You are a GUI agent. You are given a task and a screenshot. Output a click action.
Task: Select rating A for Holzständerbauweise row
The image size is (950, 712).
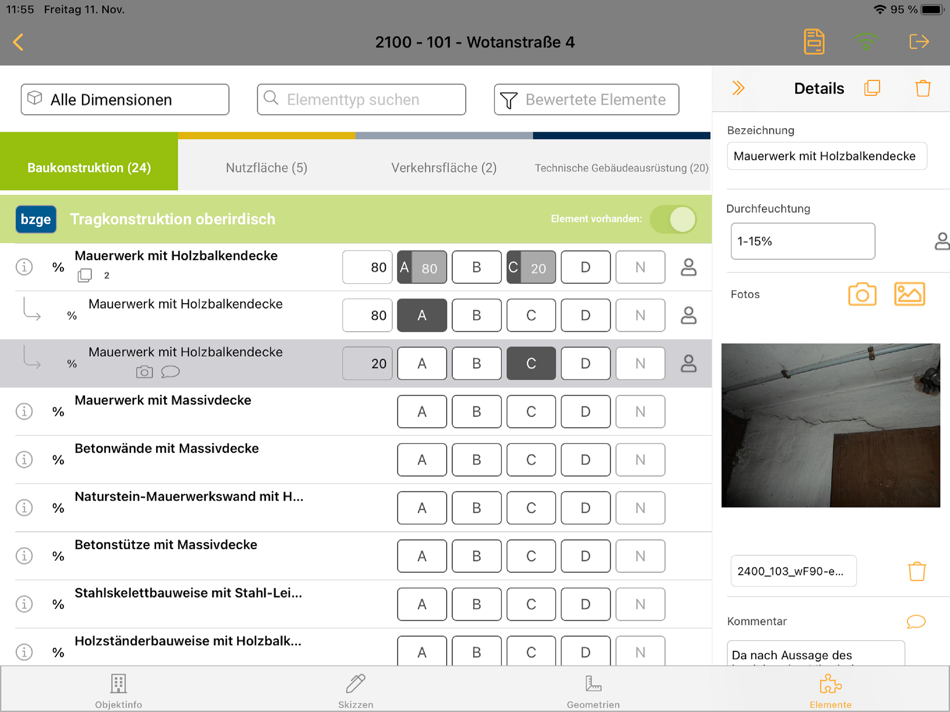[x=422, y=651]
